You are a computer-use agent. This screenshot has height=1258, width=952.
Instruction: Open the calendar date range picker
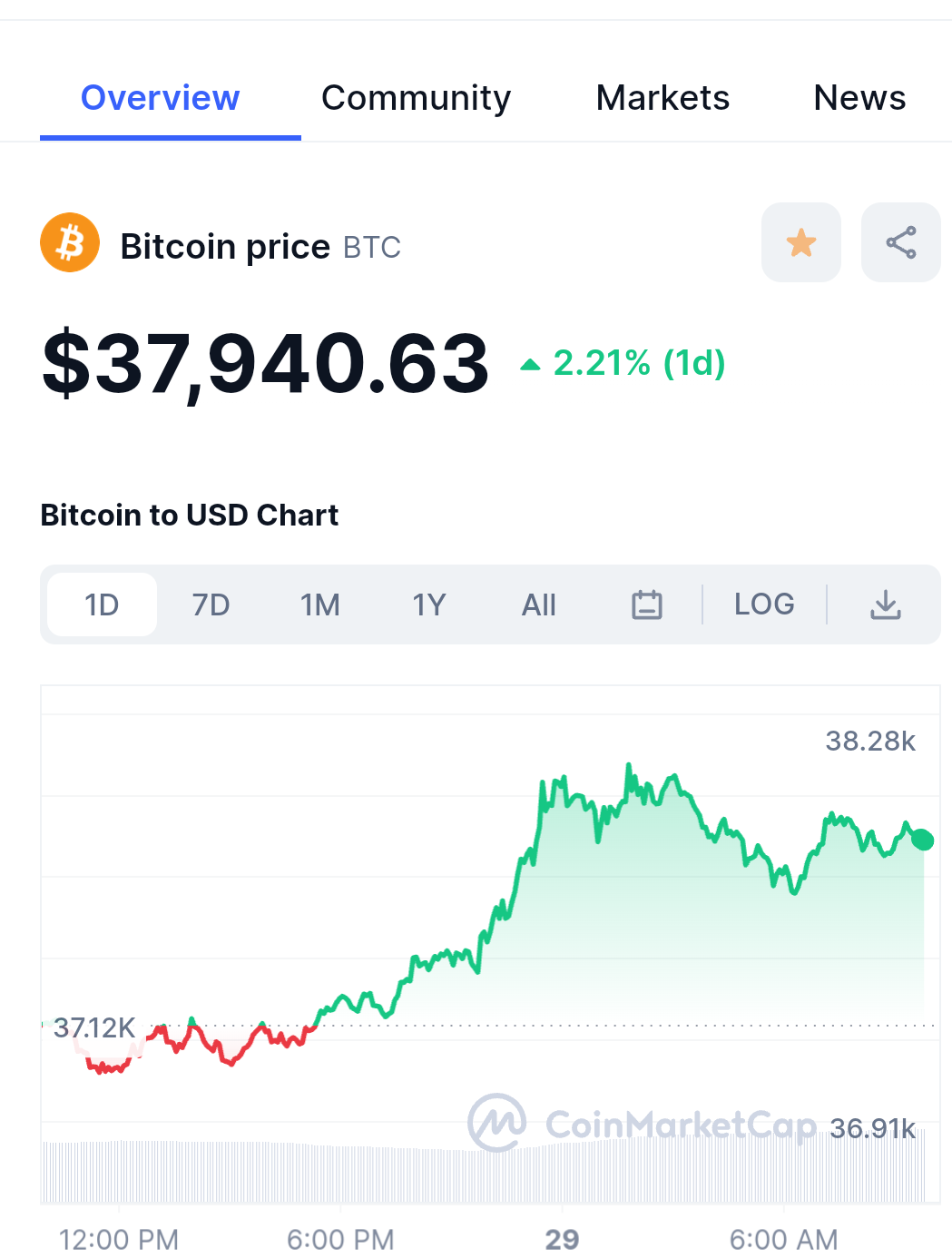point(647,604)
